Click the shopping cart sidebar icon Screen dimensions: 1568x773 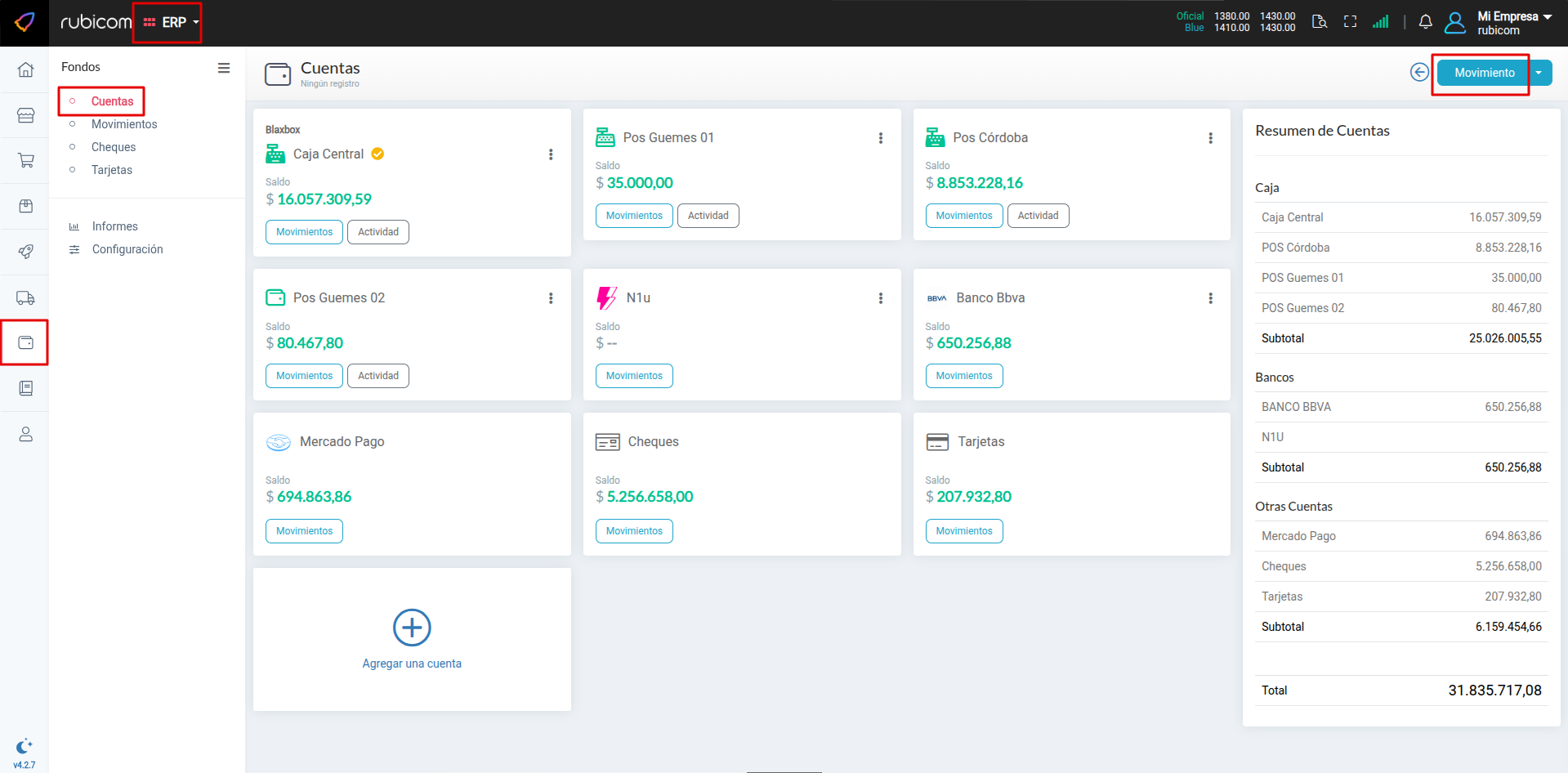click(25, 161)
